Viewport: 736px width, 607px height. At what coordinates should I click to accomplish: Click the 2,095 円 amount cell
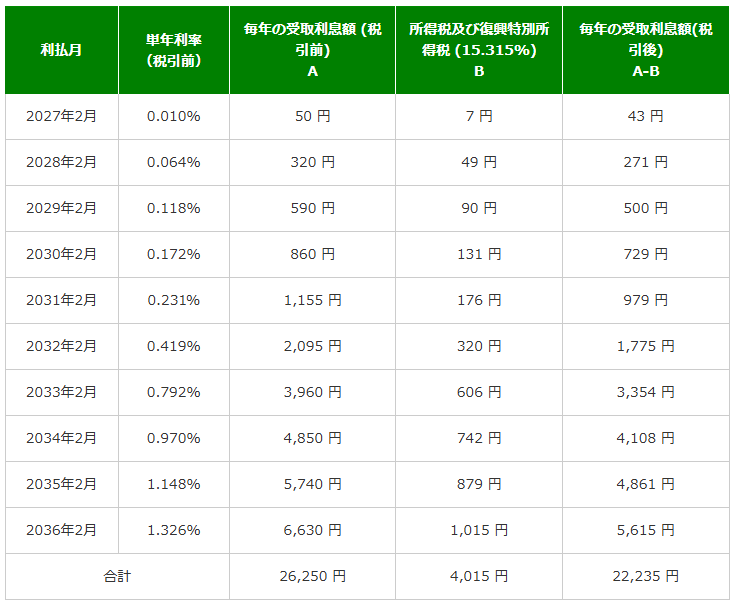(312, 346)
